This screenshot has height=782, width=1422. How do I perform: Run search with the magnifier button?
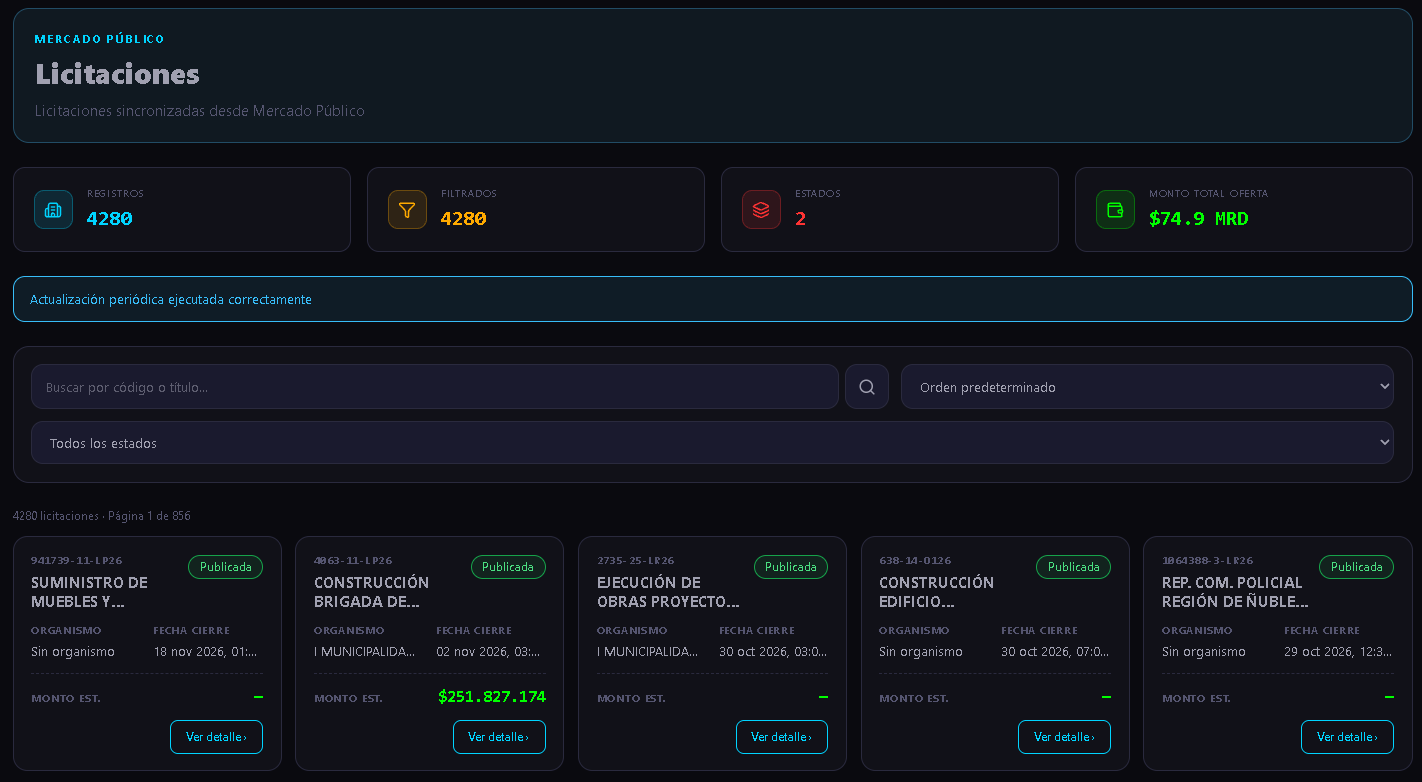pyautogui.click(x=867, y=387)
